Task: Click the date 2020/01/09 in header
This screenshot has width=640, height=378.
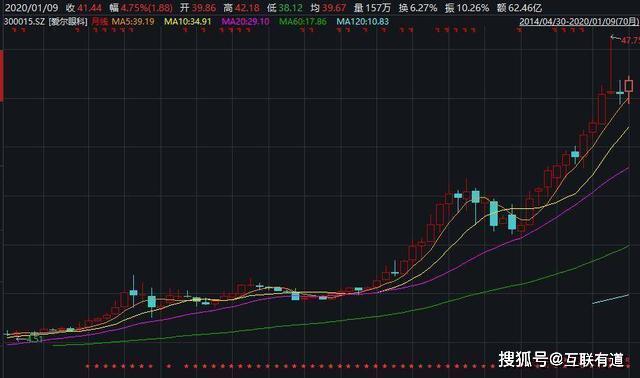Action: coord(31,8)
